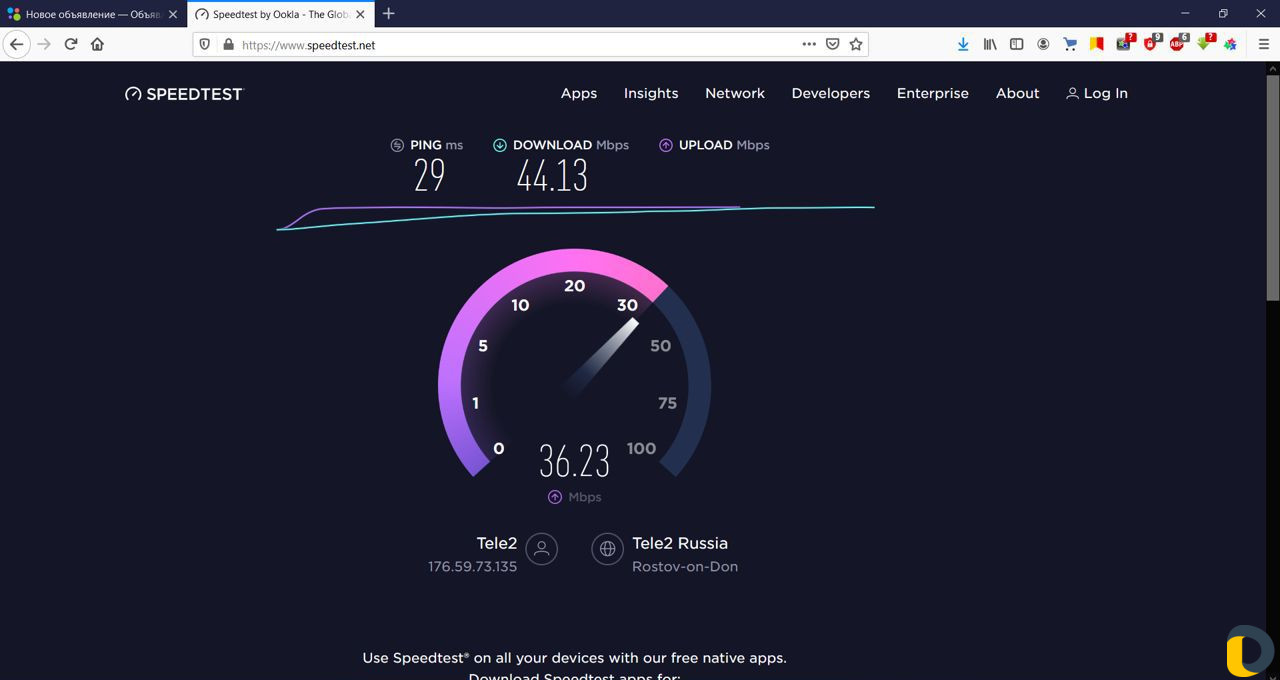
Task: Click the IP address 176.59.73.135
Action: point(473,567)
